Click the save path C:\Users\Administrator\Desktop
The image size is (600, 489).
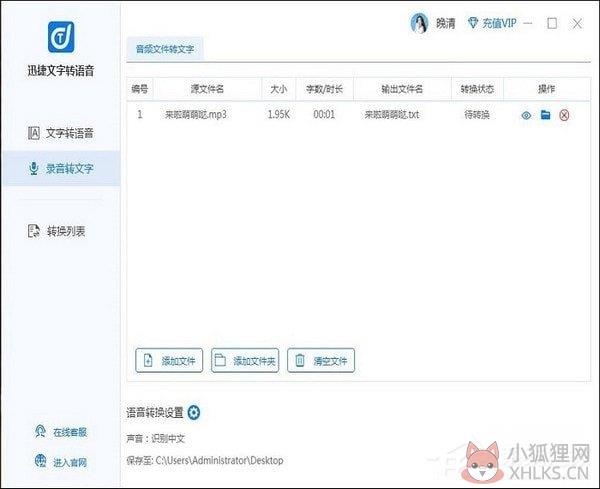point(220,460)
